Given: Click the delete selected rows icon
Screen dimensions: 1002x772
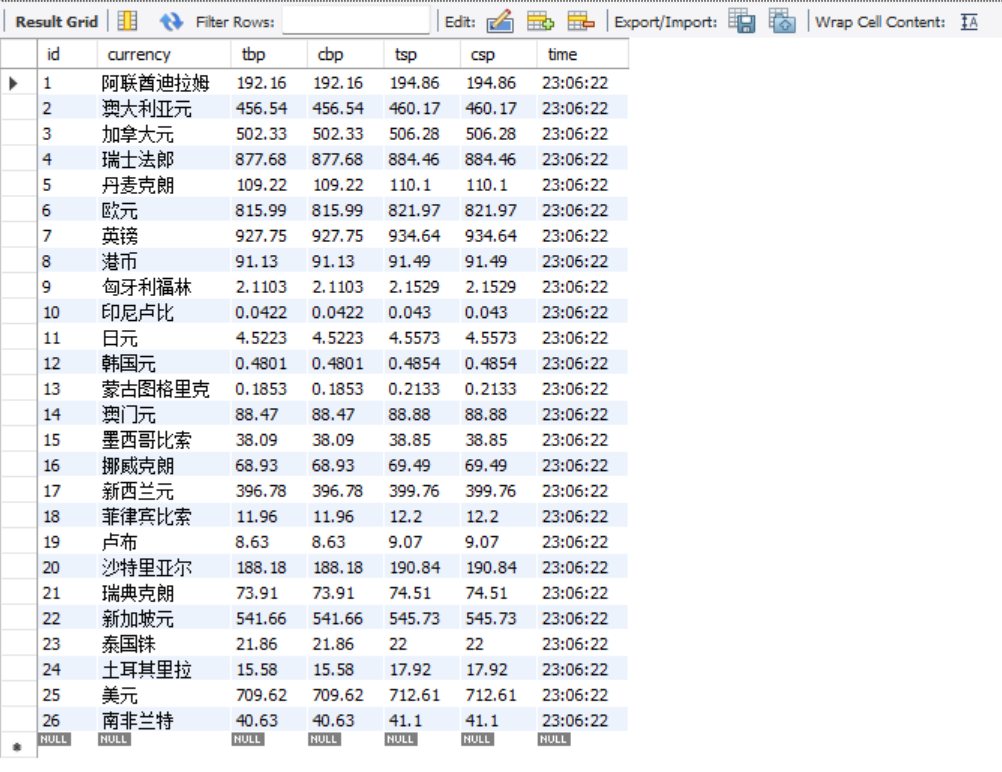Looking at the screenshot, I should [x=580, y=21].
